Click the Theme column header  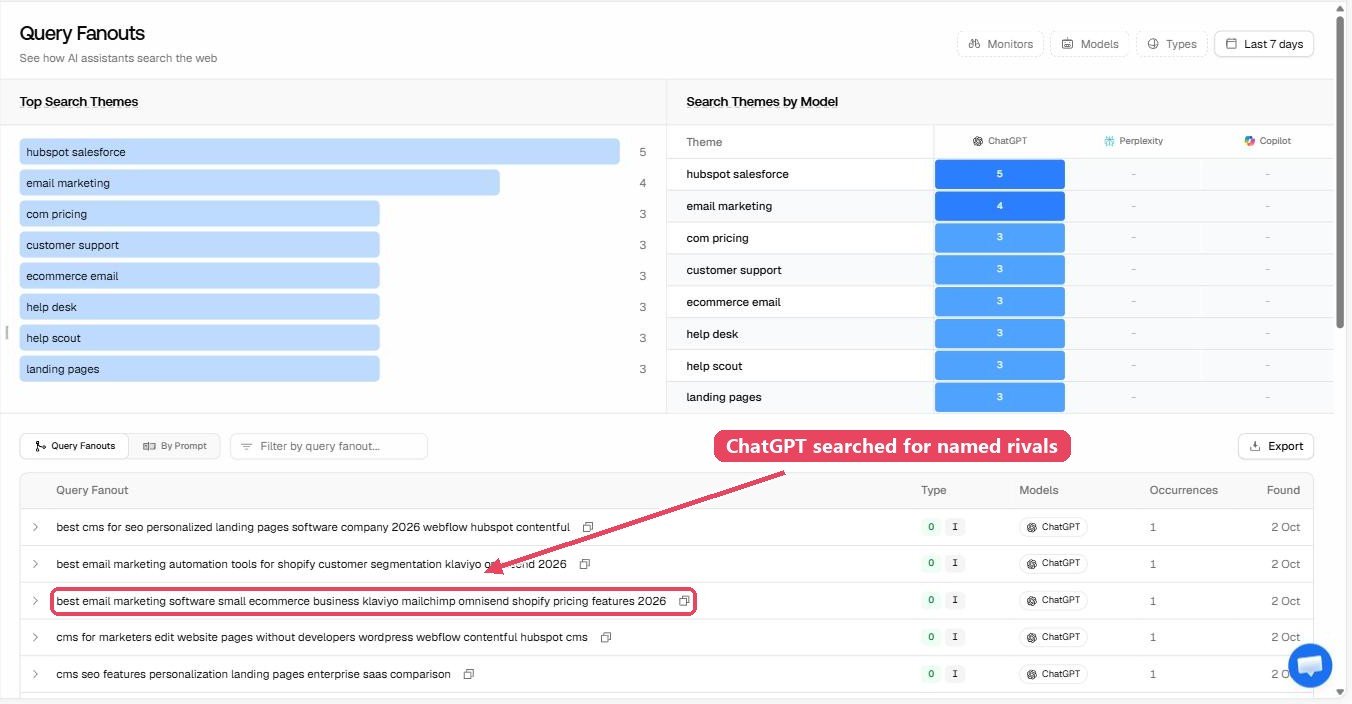(704, 142)
